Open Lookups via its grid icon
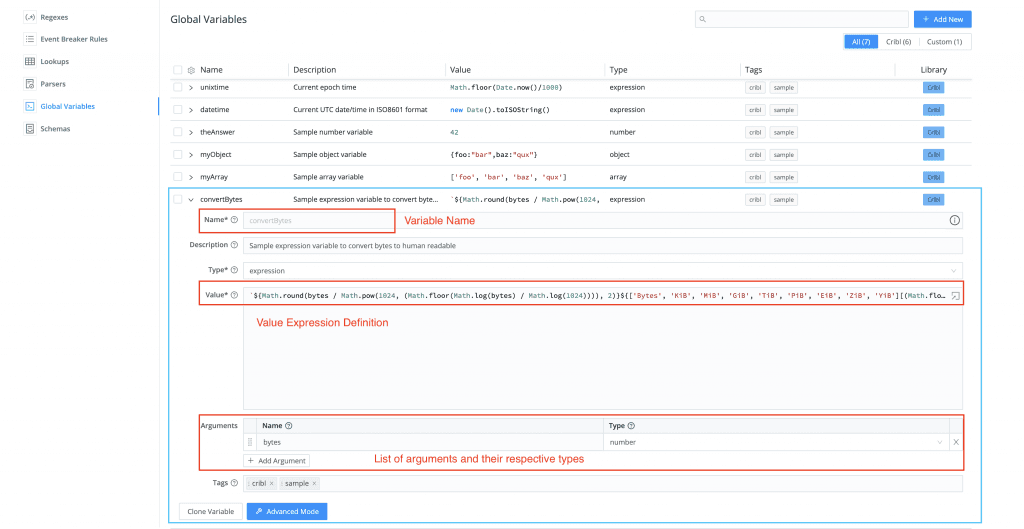Viewport: 1024px width, 529px height. click(x=30, y=61)
